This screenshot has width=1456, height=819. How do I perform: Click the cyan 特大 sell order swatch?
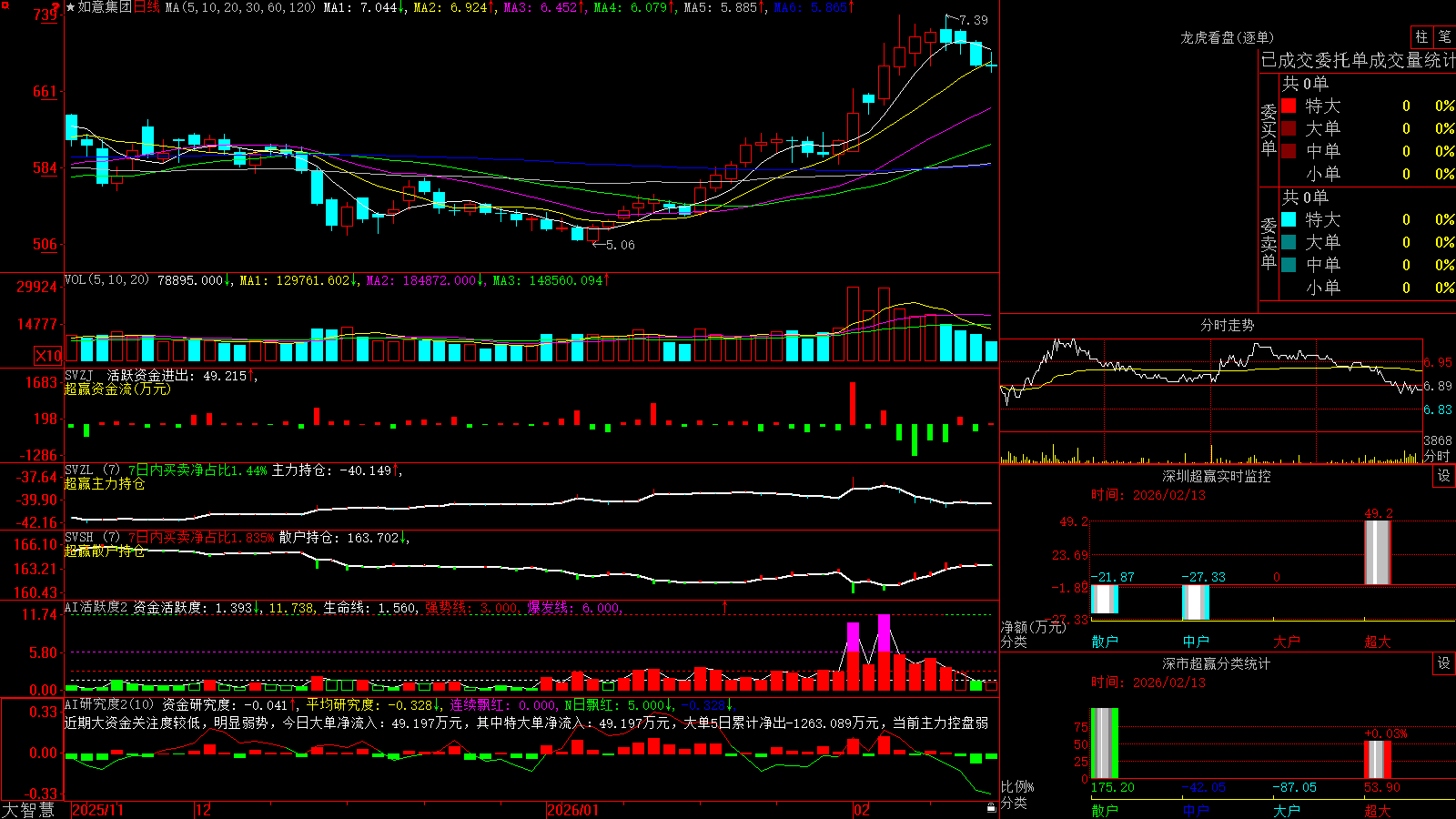(1289, 219)
